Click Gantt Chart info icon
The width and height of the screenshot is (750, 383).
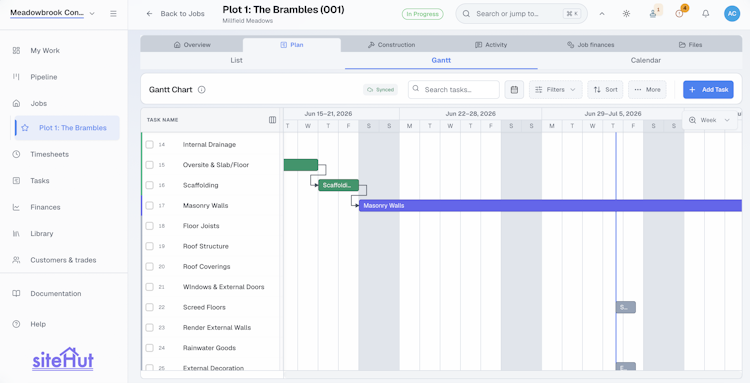[x=202, y=89]
